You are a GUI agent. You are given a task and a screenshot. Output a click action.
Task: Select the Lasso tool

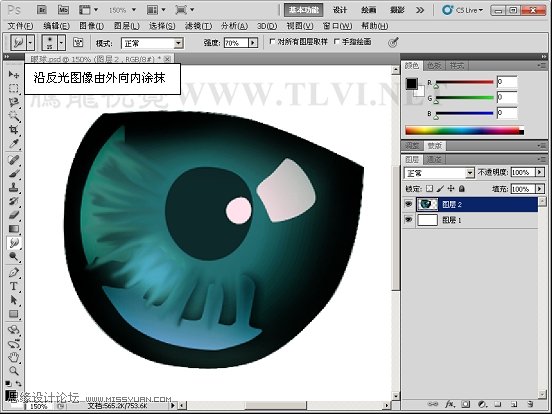pyautogui.click(x=14, y=102)
